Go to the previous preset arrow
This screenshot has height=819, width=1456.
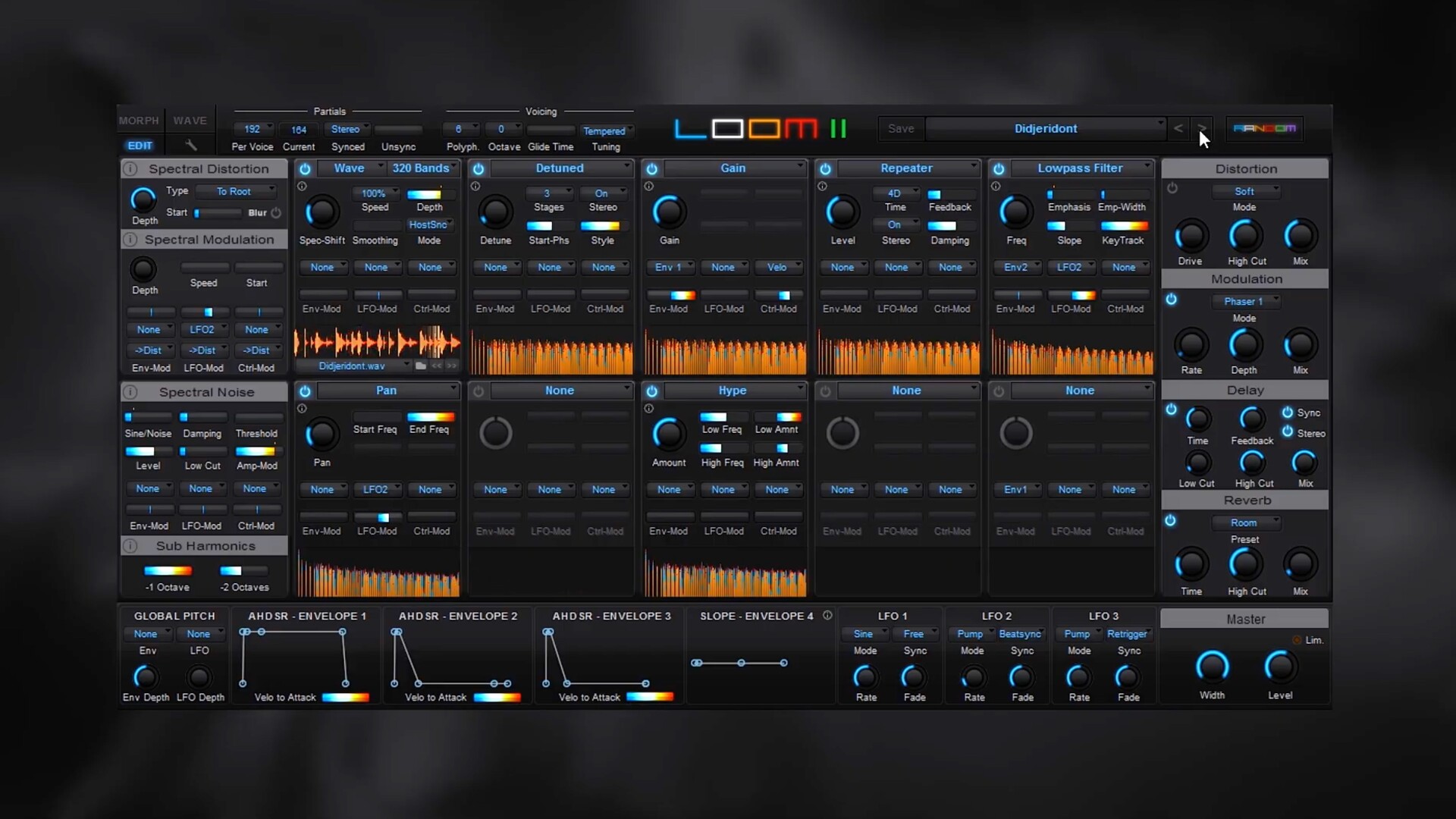tap(1178, 128)
